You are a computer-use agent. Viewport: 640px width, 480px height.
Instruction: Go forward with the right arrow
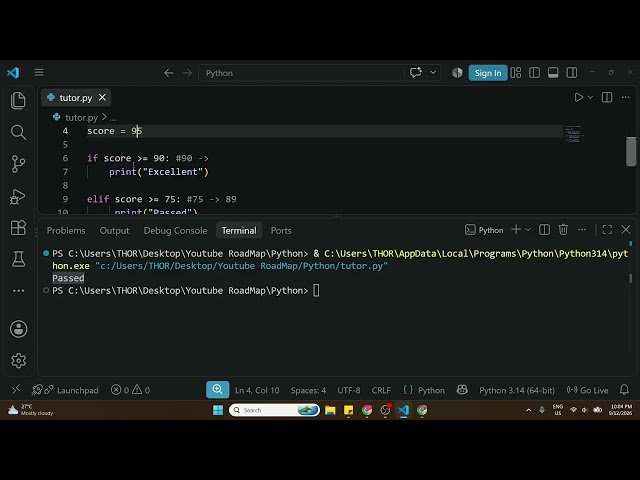pyautogui.click(x=187, y=73)
